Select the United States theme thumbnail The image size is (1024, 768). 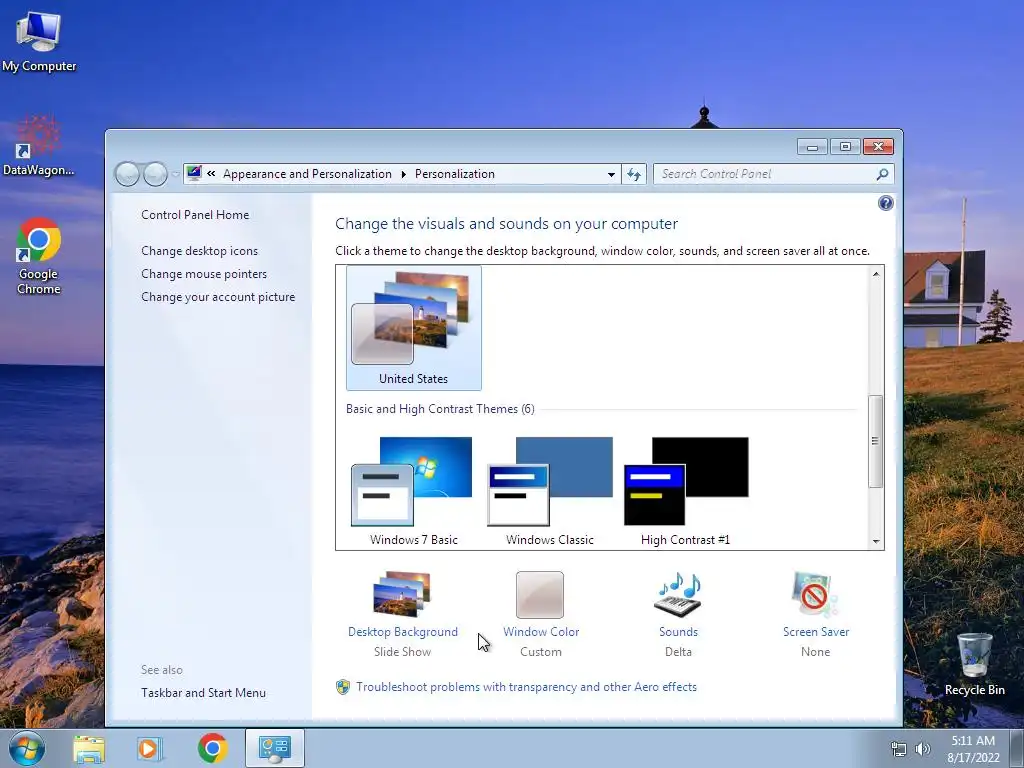413,327
